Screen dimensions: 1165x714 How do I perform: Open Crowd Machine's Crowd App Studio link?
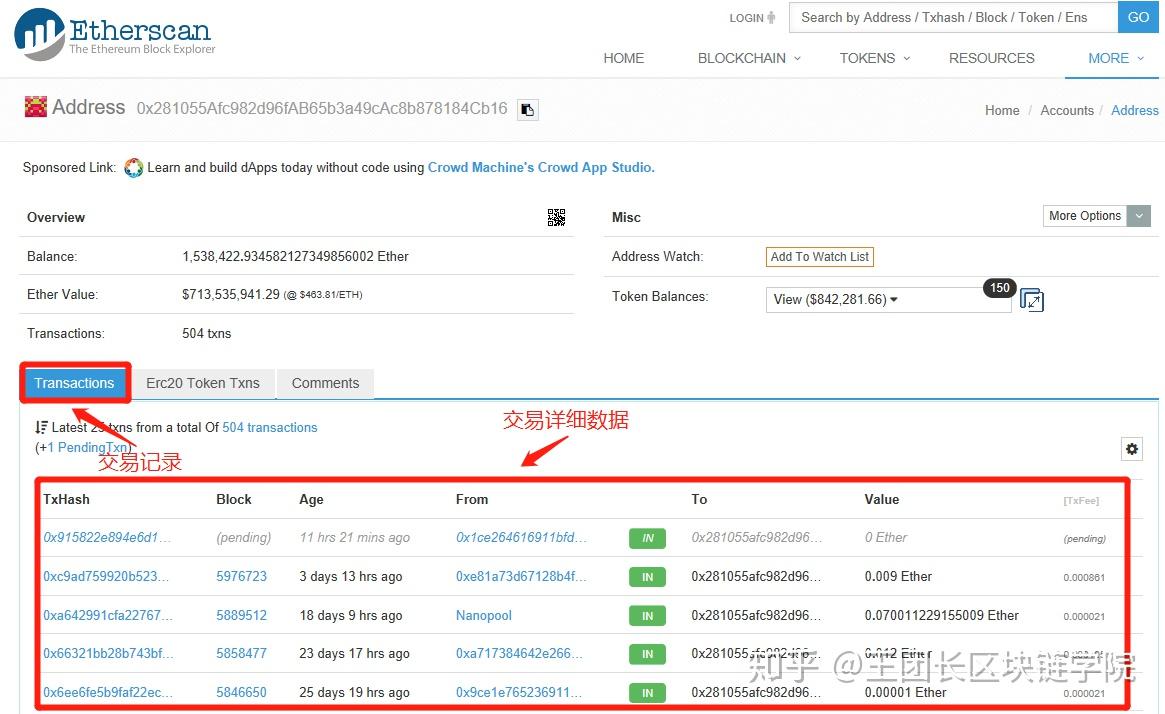(x=541, y=167)
